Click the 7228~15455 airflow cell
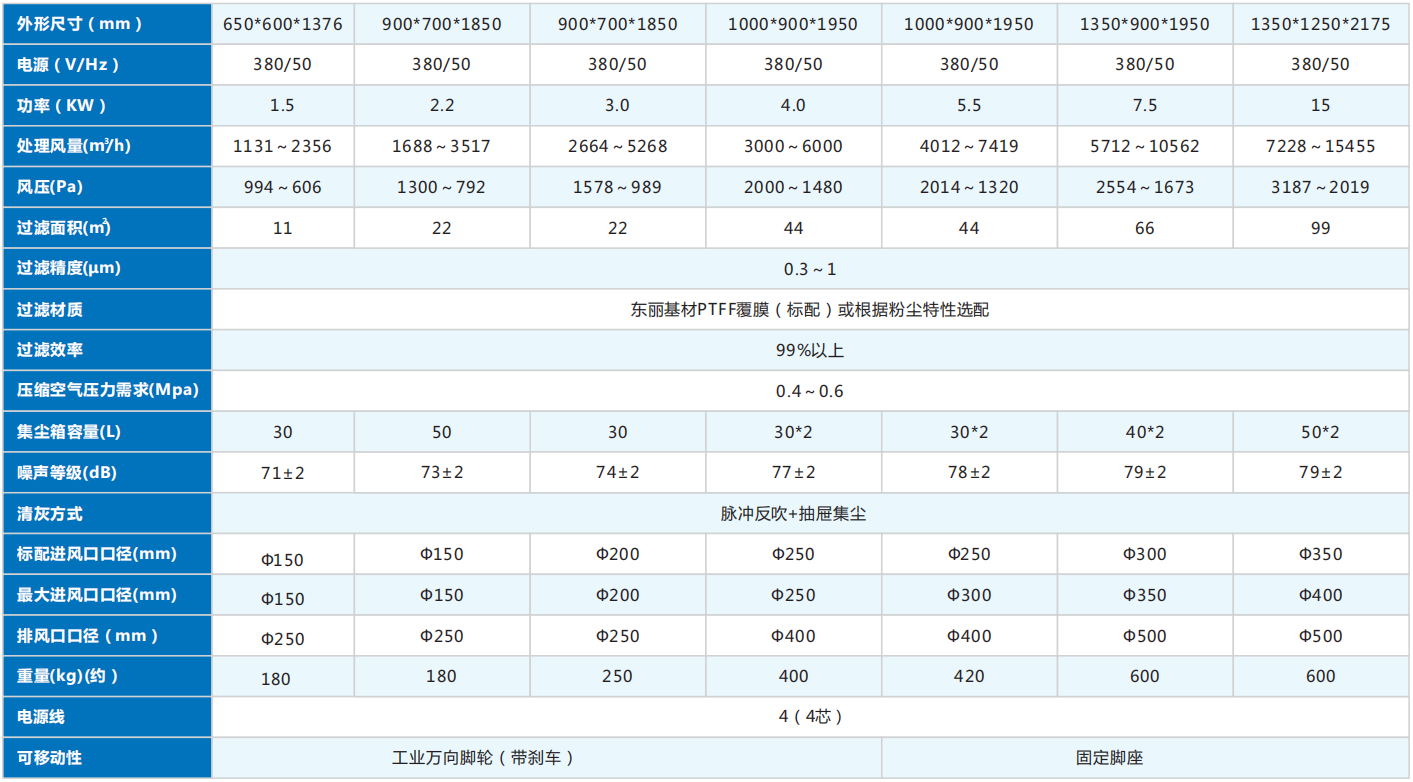The image size is (1413, 782). point(1321,146)
